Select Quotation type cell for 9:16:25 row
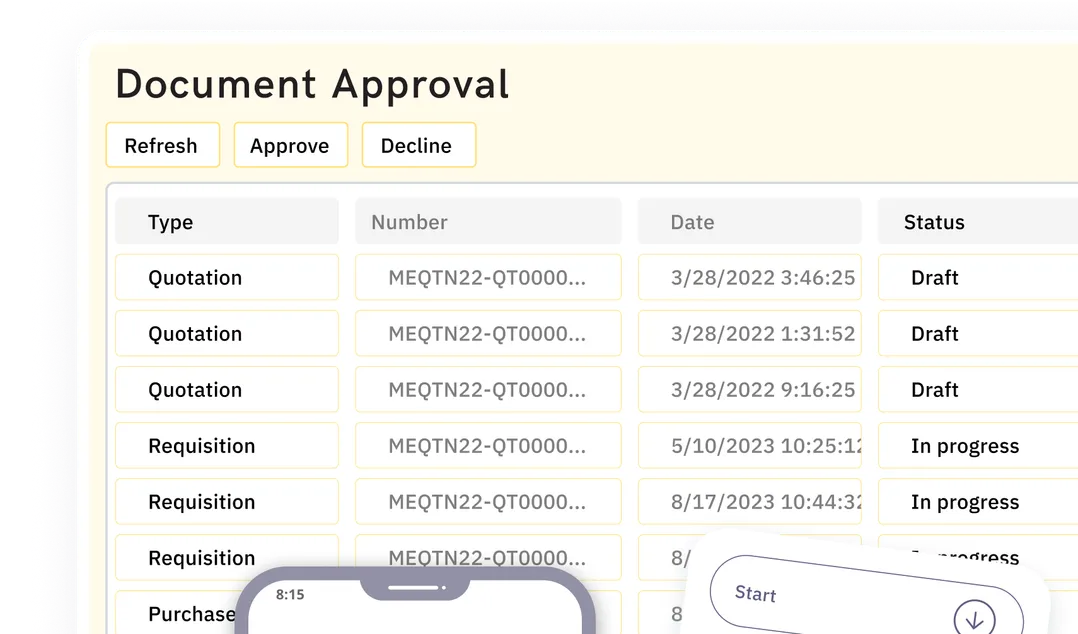 tap(227, 389)
